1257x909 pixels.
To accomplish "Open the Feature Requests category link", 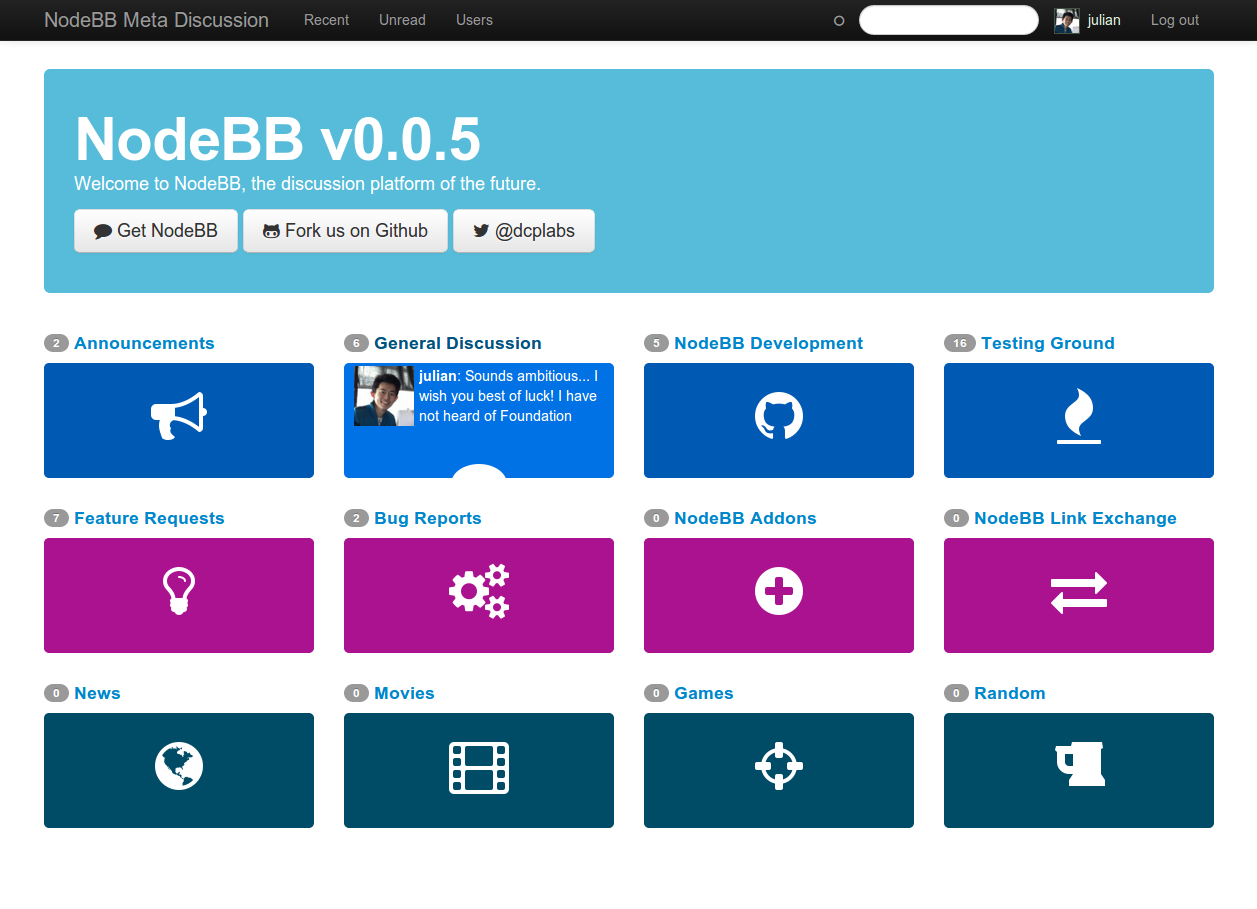I will point(149,518).
